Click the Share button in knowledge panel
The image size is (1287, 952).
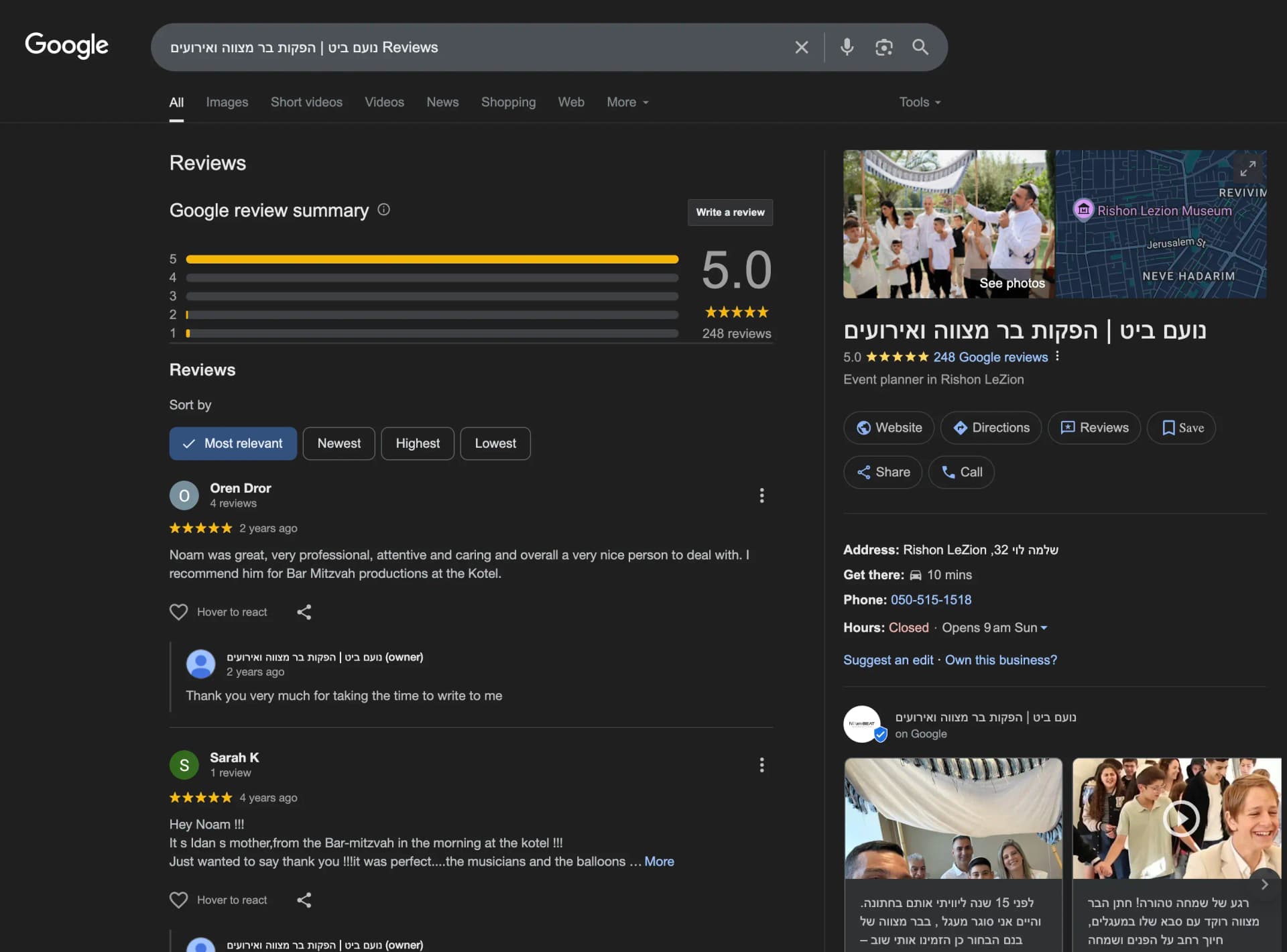tap(883, 472)
